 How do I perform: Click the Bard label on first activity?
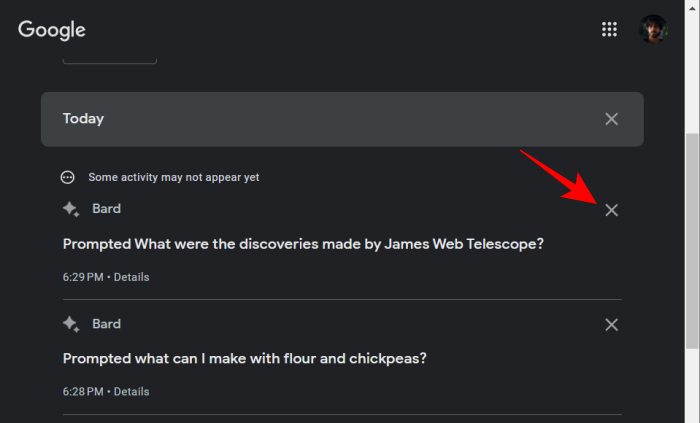(106, 209)
